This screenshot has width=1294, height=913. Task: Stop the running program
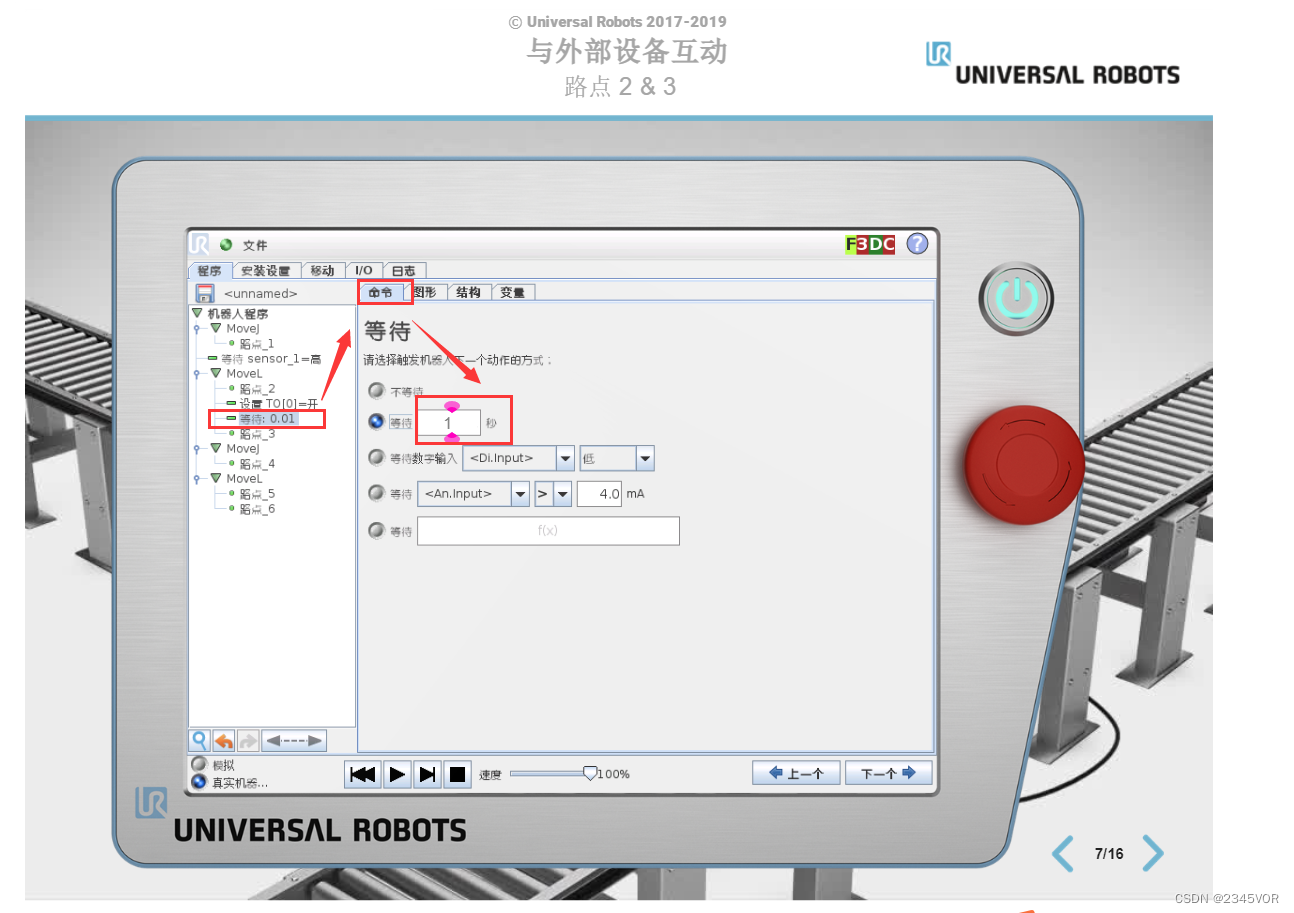tap(457, 773)
